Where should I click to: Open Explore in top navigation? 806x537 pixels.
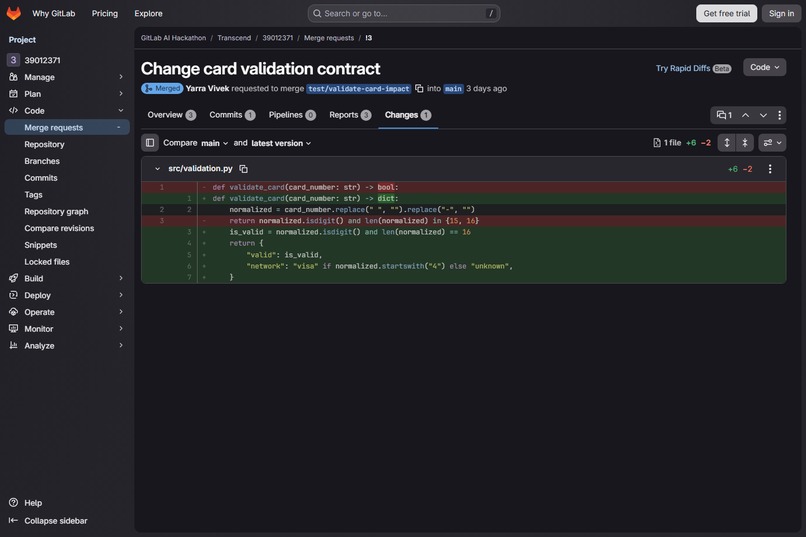click(149, 13)
